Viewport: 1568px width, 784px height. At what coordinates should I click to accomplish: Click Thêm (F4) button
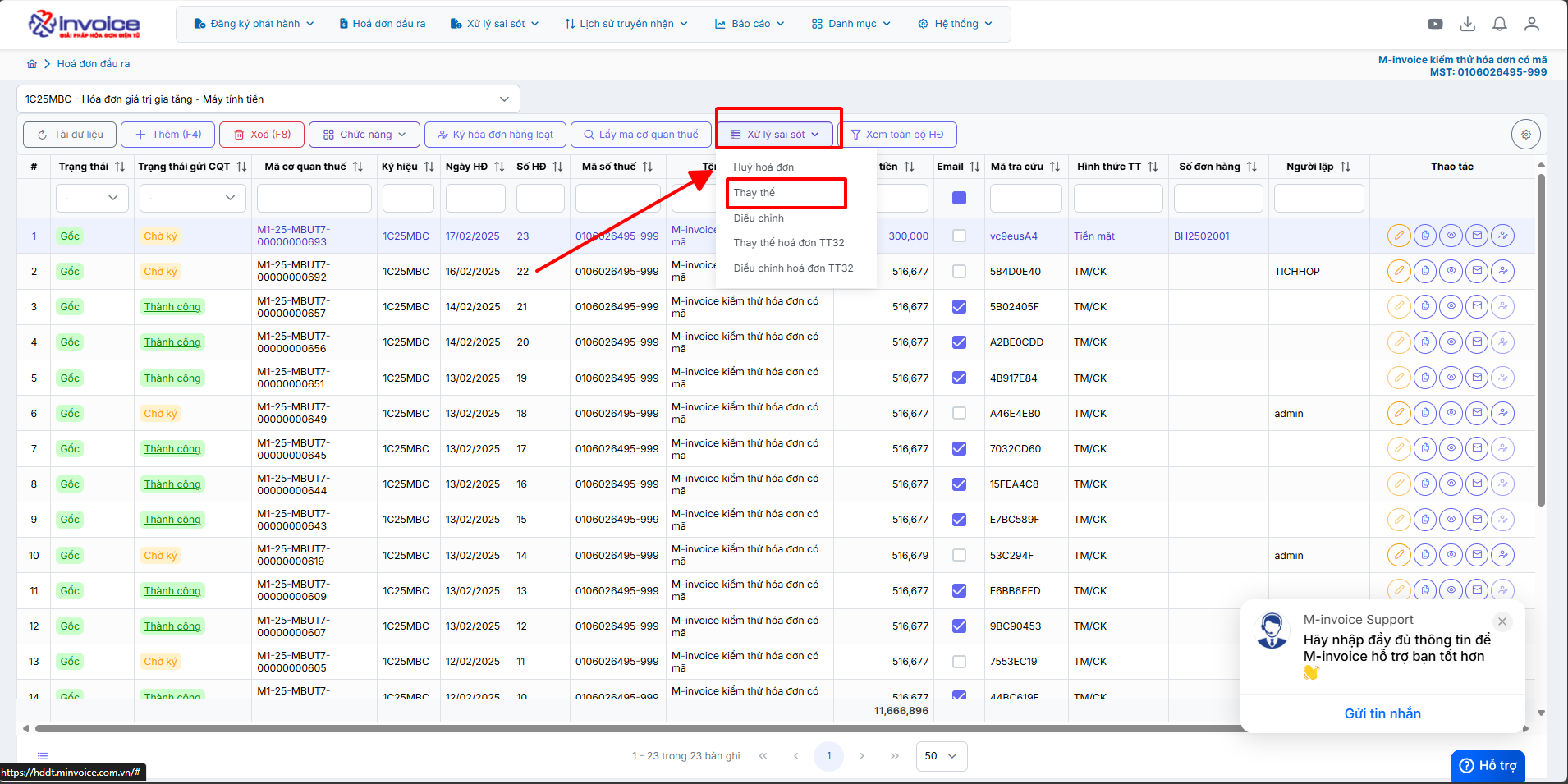[x=168, y=135]
